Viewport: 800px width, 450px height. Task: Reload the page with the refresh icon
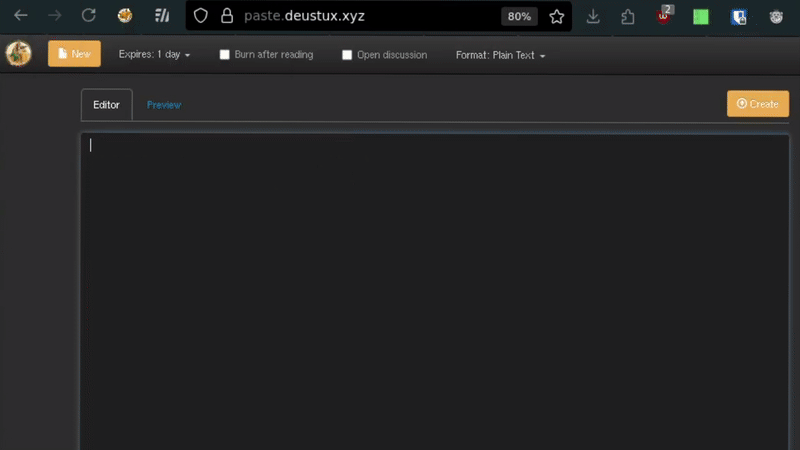click(x=89, y=16)
